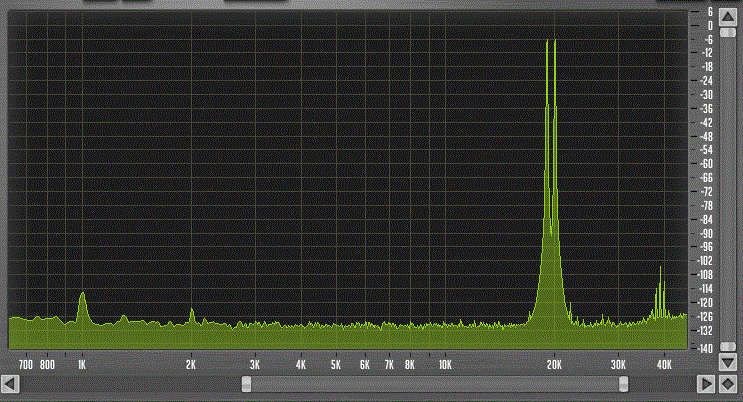743x402 pixels.
Task: Click the -96 dB level label
Action: click(707, 247)
